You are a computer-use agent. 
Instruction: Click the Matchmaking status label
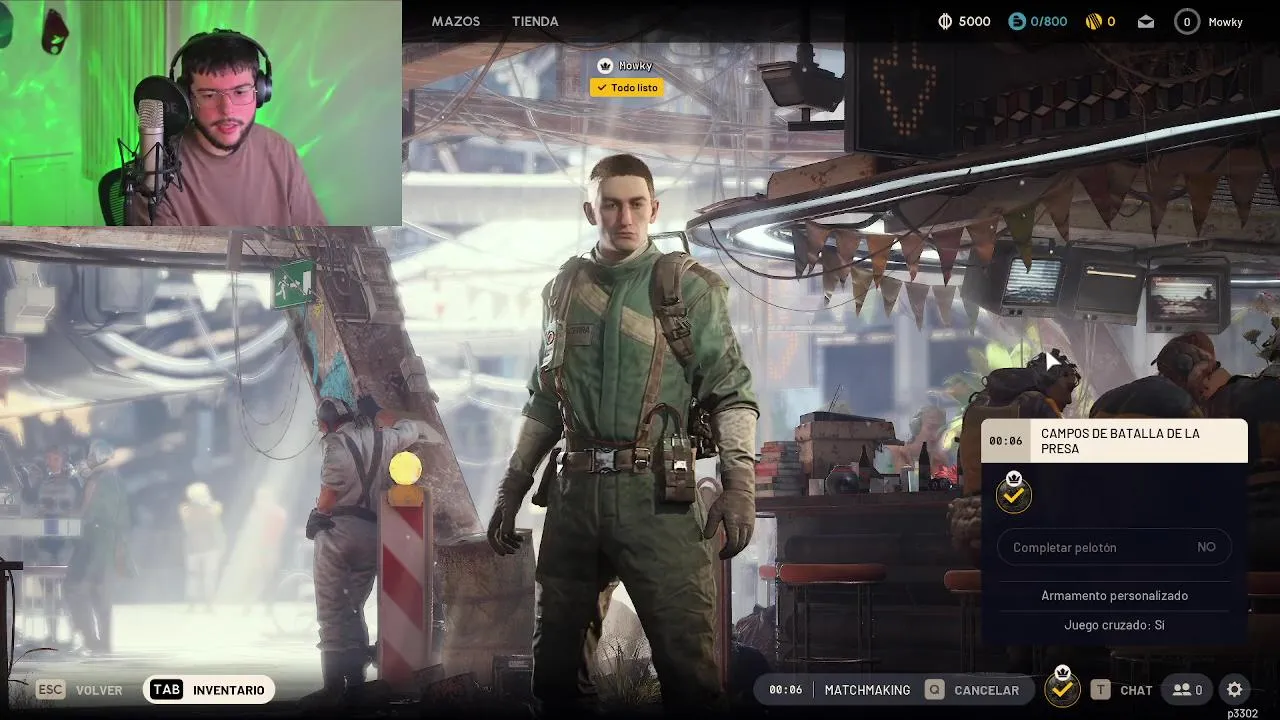pyautogui.click(x=867, y=690)
